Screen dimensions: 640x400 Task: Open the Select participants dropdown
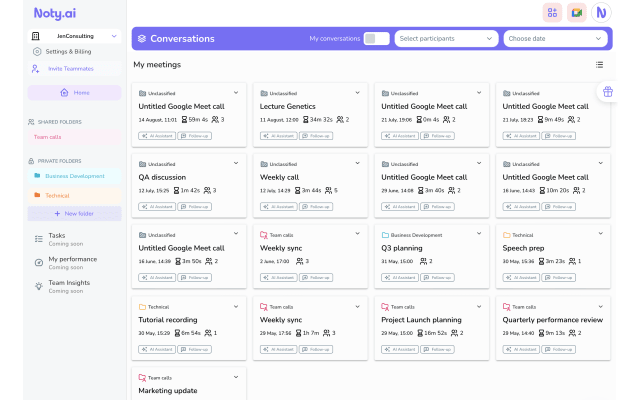(x=446, y=38)
